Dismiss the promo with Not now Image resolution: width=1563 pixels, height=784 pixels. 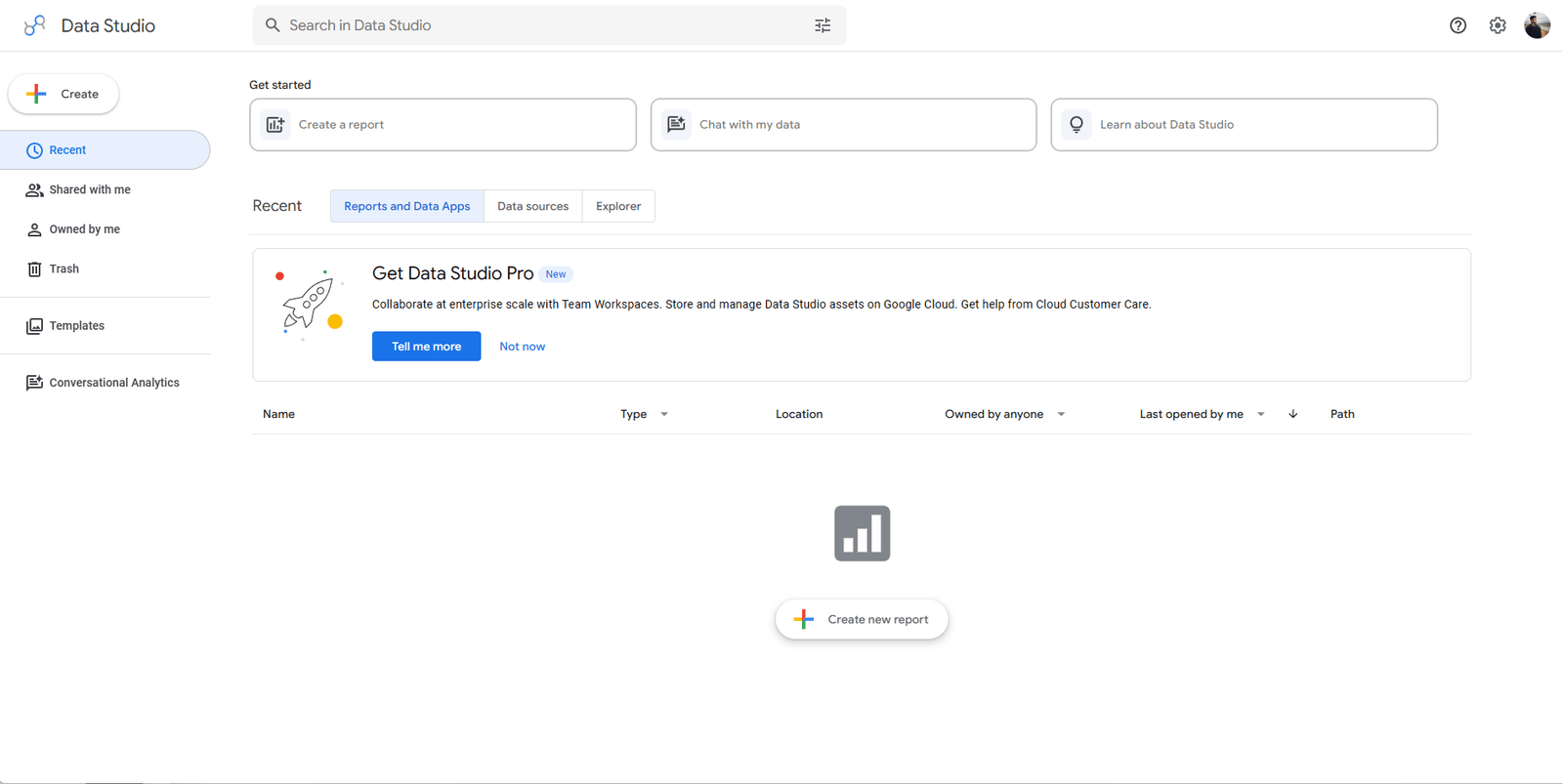point(523,347)
